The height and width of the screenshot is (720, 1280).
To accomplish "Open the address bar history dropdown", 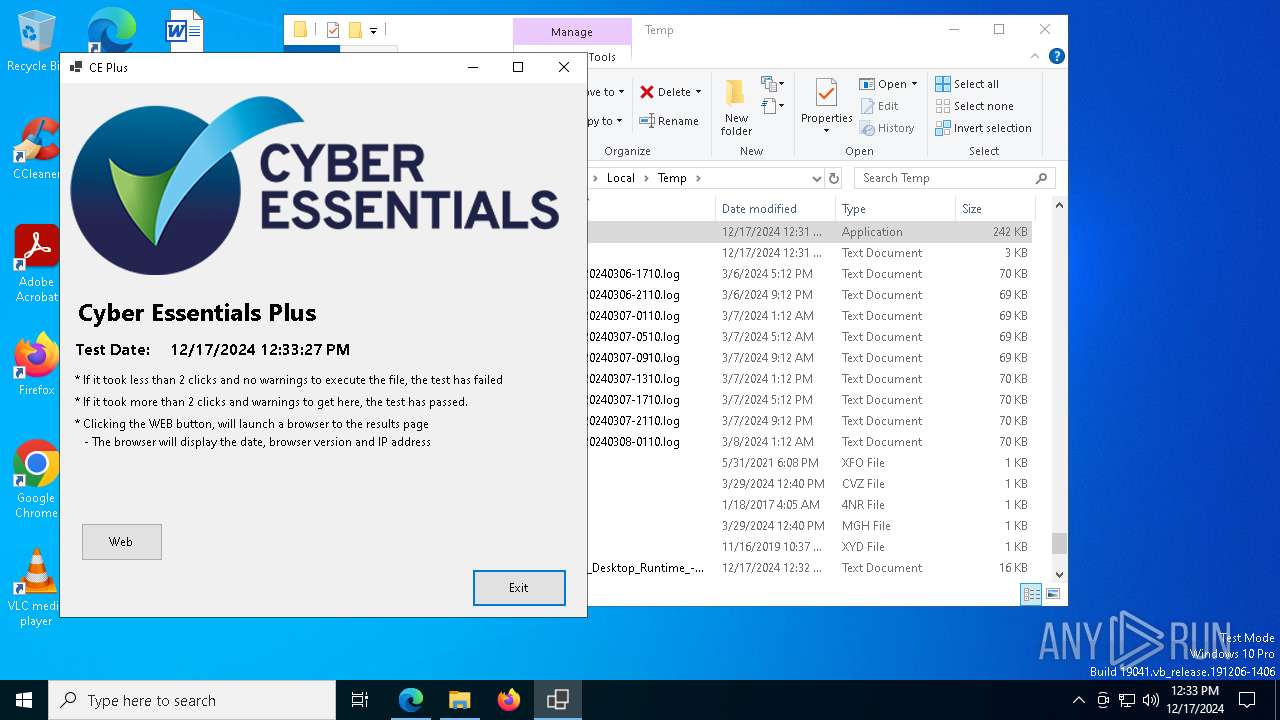I will coord(817,178).
